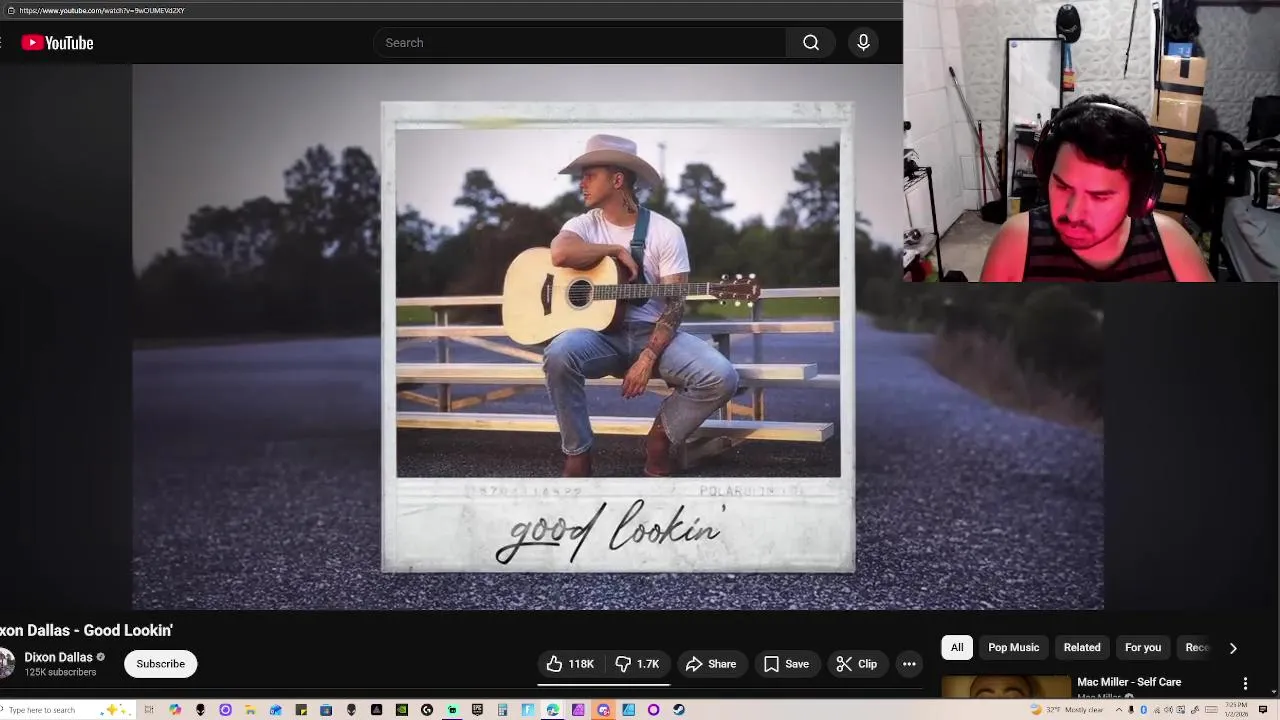The height and width of the screenshot is (720, 1280).
Task: Click inside the YouTube Search field
Action: (x=579, y=43)
